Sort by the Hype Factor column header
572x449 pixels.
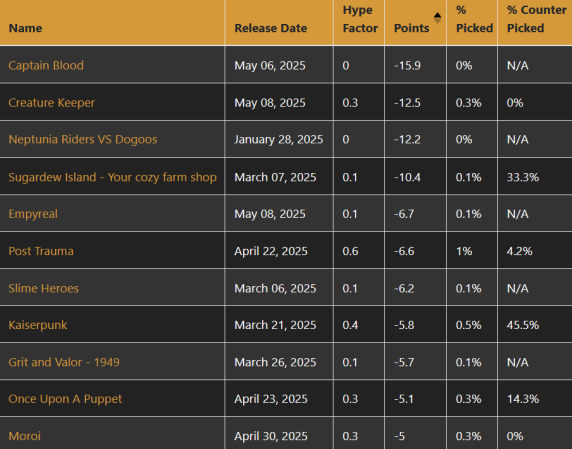(x=360, y=19)
